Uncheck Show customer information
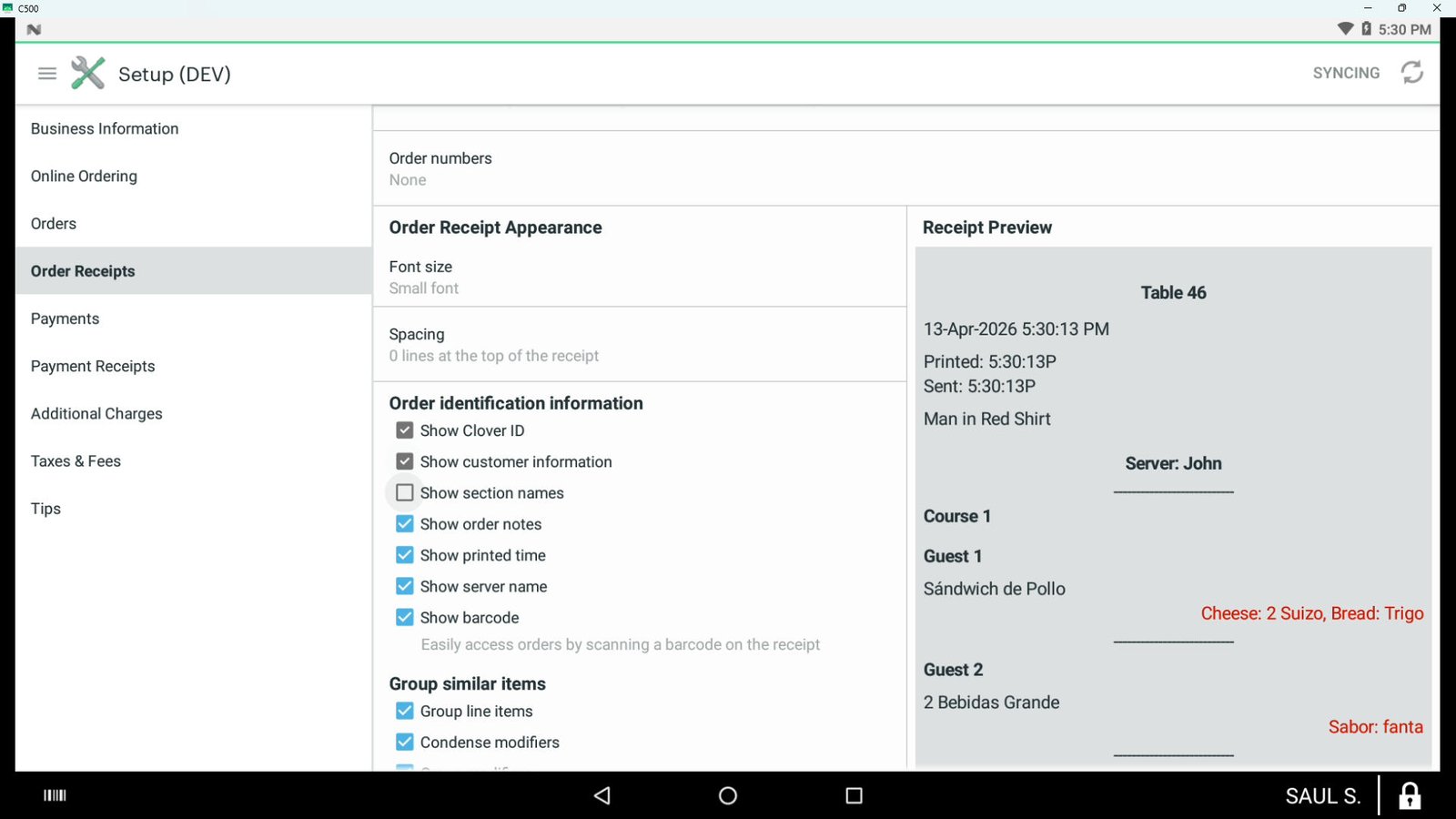The height and width of the screenshot is (819, 1456). point(405,461)
